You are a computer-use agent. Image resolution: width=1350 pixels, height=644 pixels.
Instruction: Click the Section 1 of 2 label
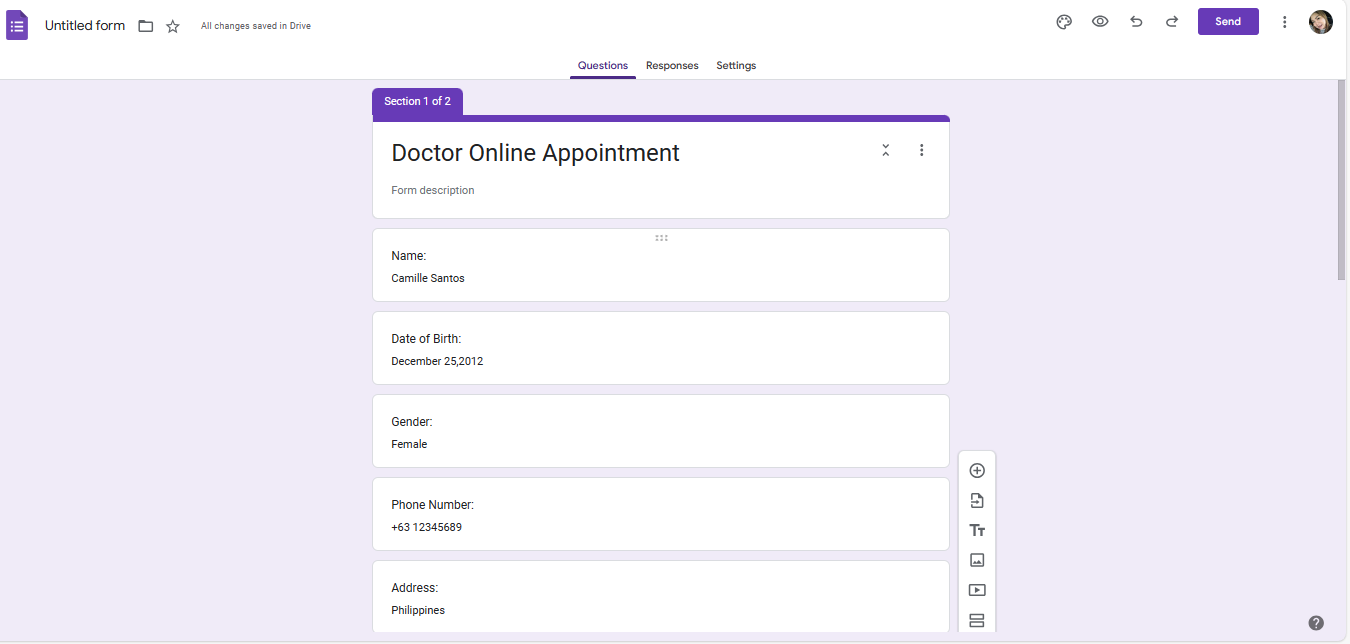417,101
